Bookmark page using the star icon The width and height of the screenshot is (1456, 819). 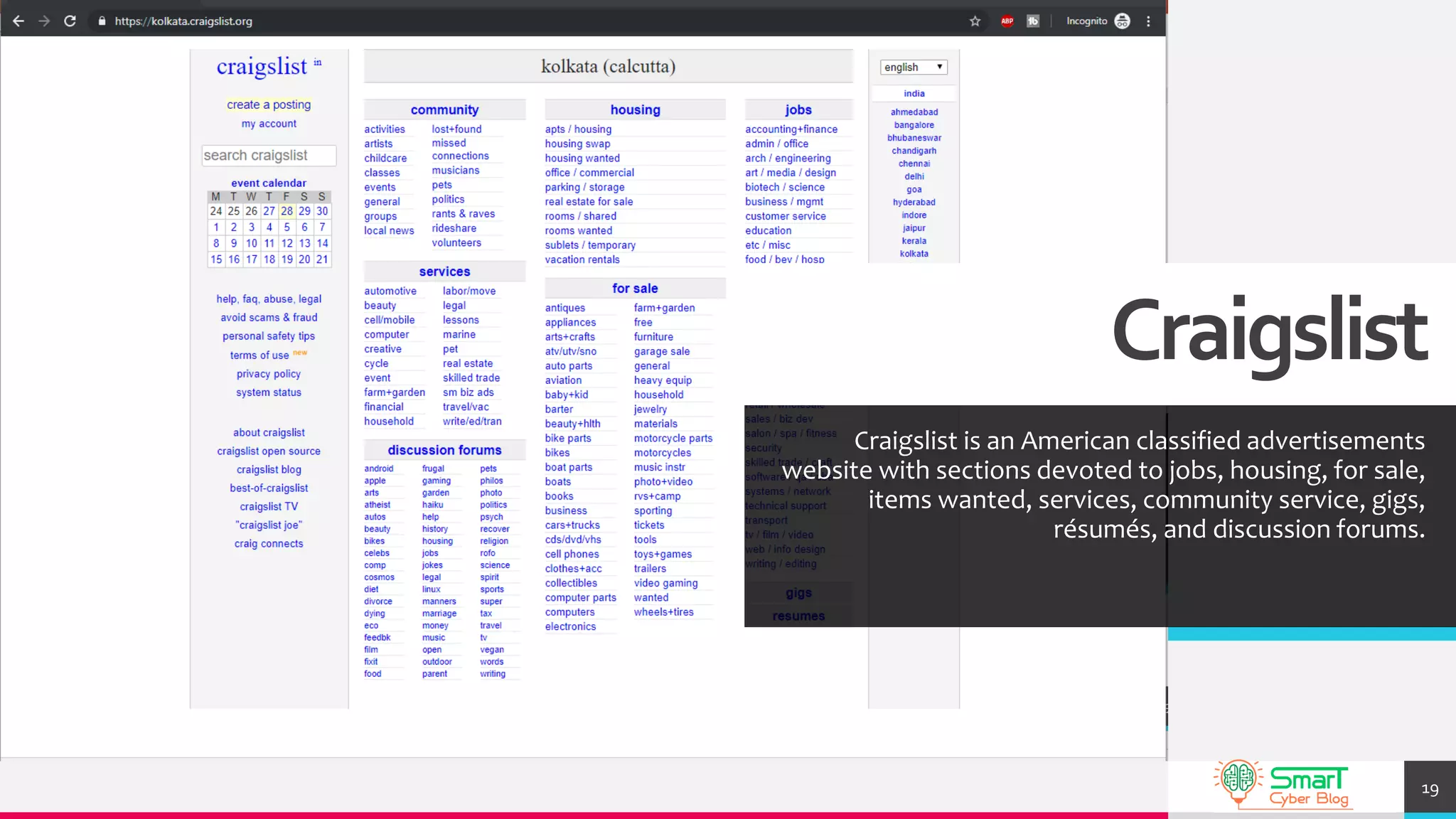click(x=975, y=21)
